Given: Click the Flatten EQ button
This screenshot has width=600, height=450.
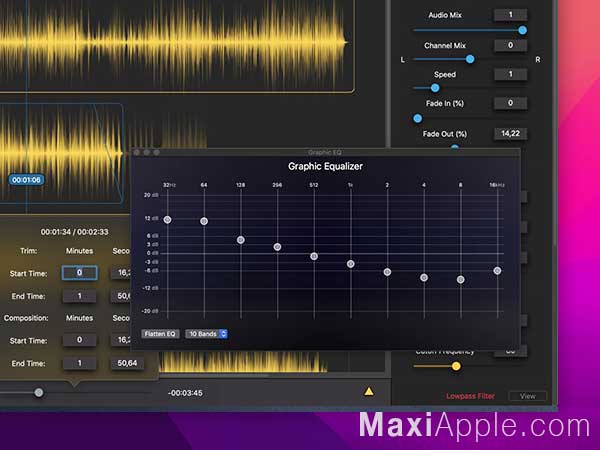Looking at the screenshot, I should click(x=160, y=334).
